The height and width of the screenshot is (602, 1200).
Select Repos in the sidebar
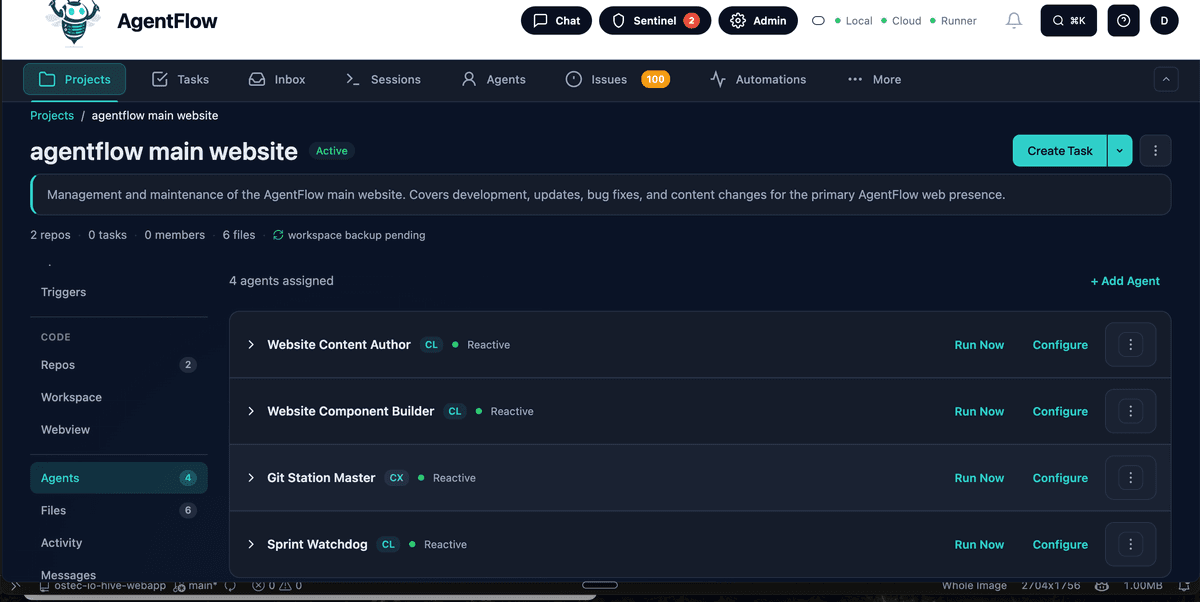[58, 365]
